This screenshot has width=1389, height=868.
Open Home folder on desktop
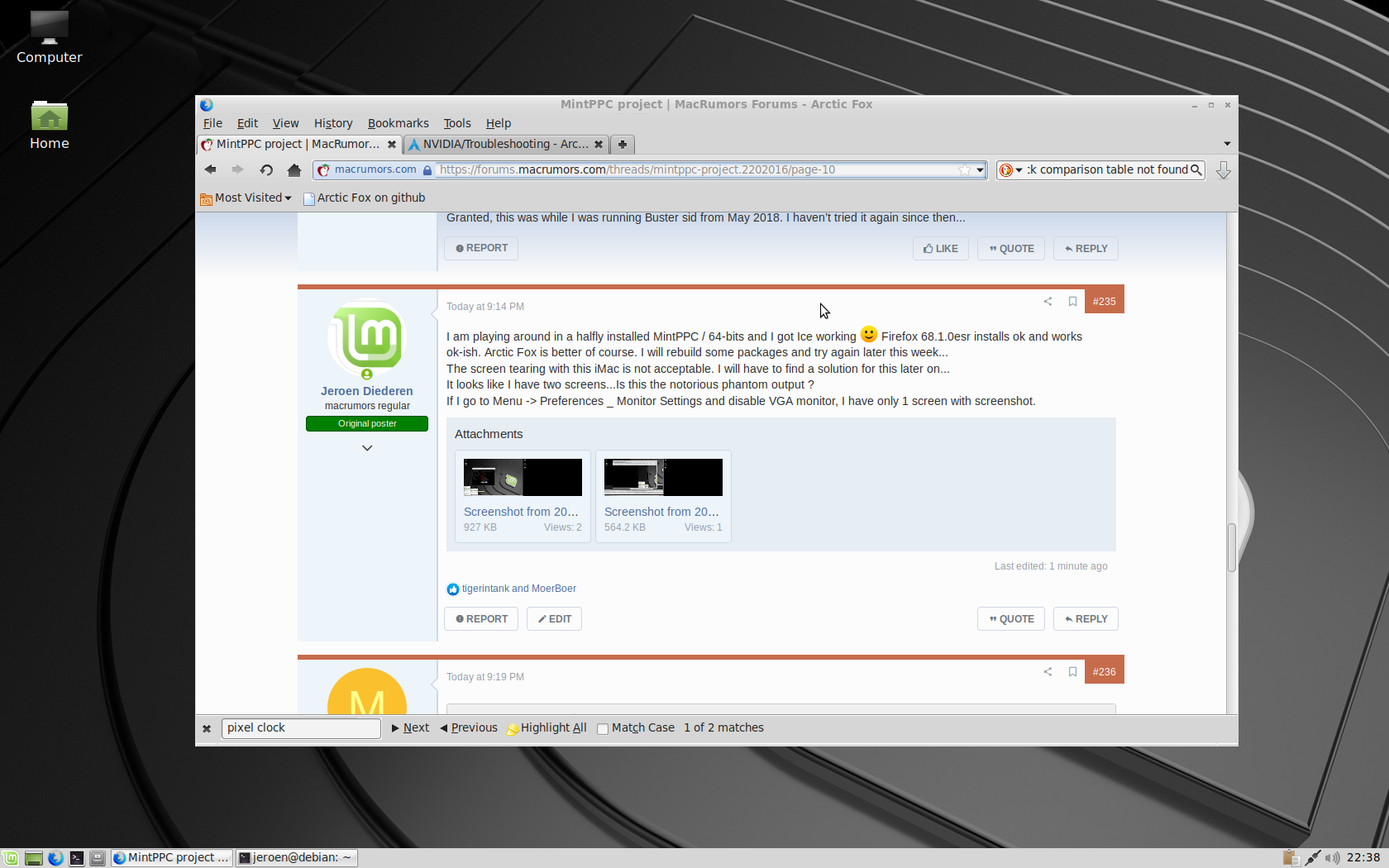[49, 126]
